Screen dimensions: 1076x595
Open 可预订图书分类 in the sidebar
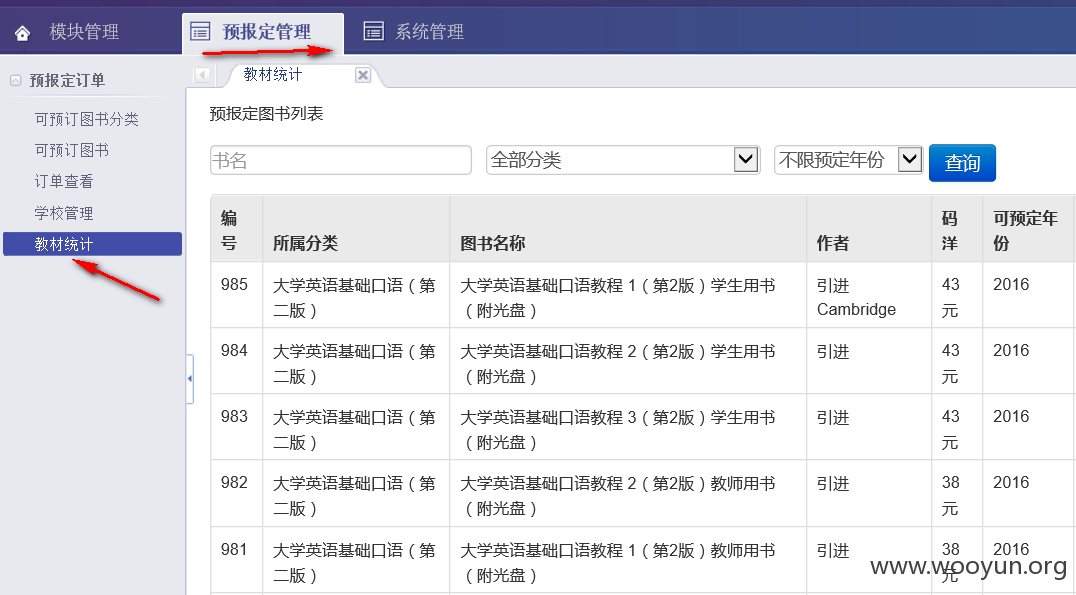(x=86, y=119)
